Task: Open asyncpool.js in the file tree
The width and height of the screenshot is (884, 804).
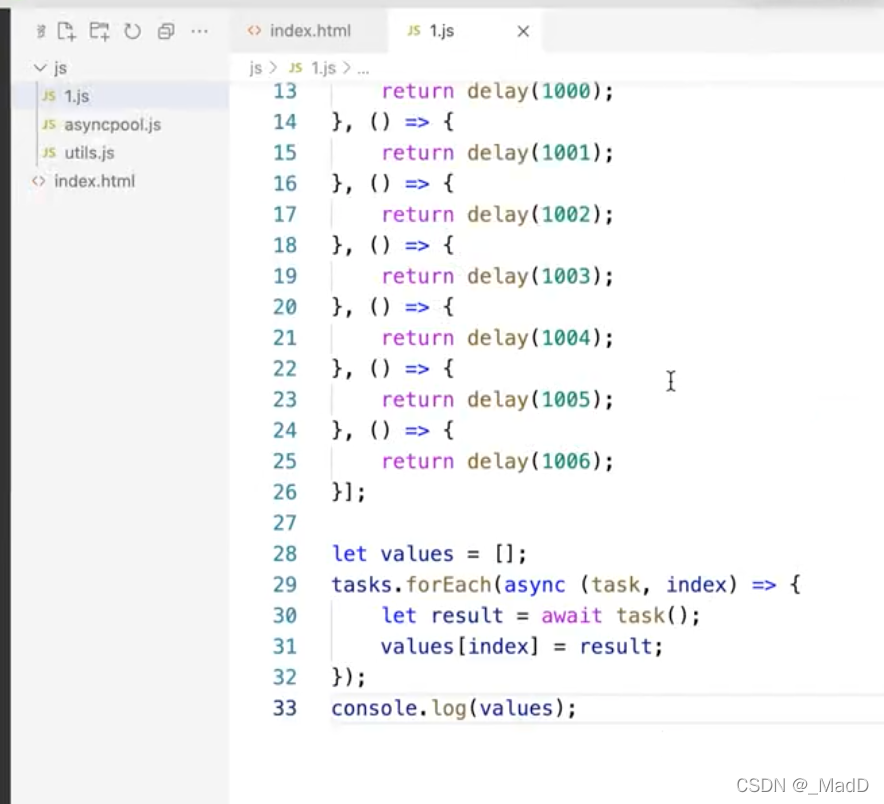Action: click(112, 125)
